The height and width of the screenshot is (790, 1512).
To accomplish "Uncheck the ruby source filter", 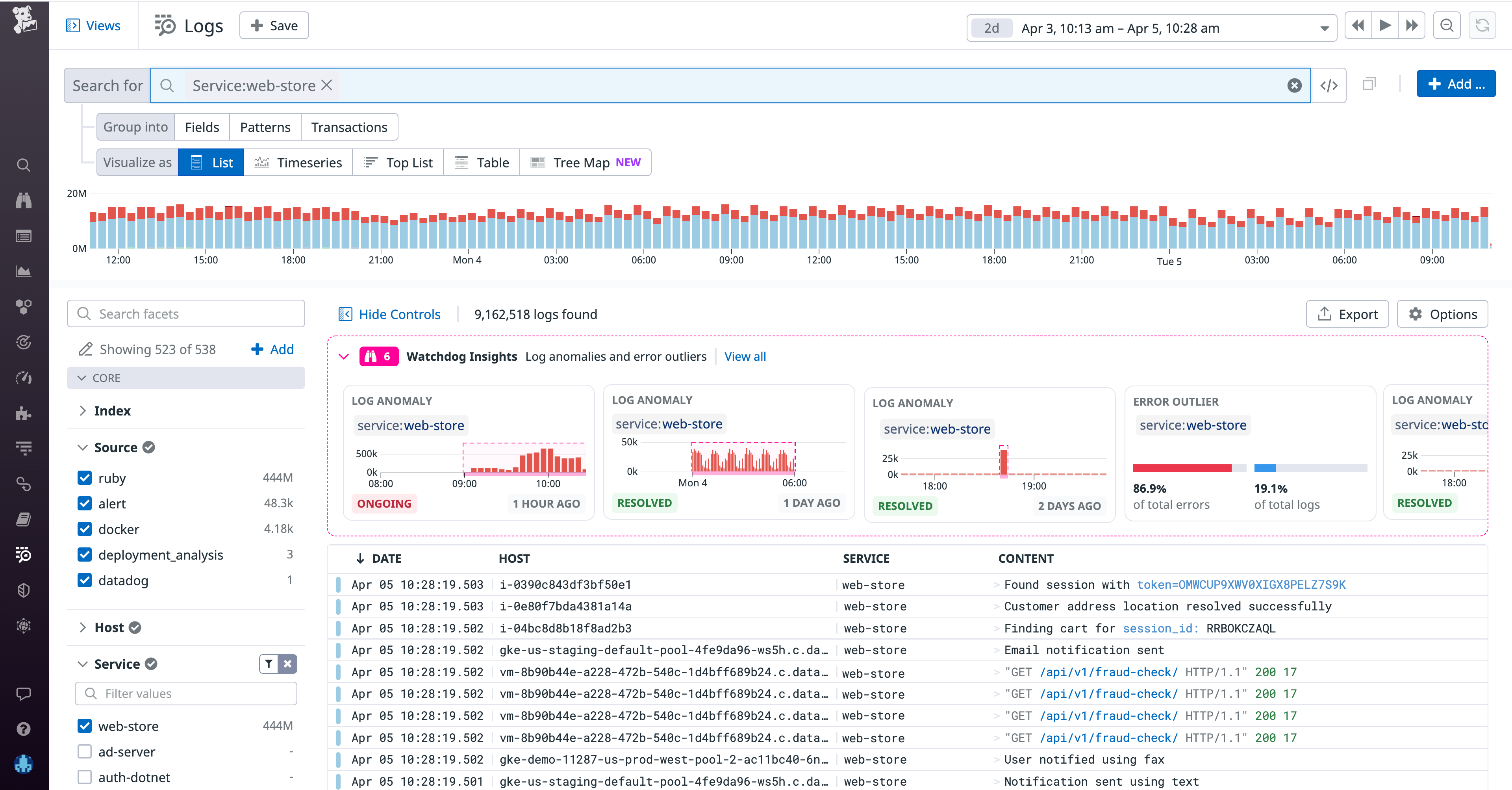I will click(85, 477).
